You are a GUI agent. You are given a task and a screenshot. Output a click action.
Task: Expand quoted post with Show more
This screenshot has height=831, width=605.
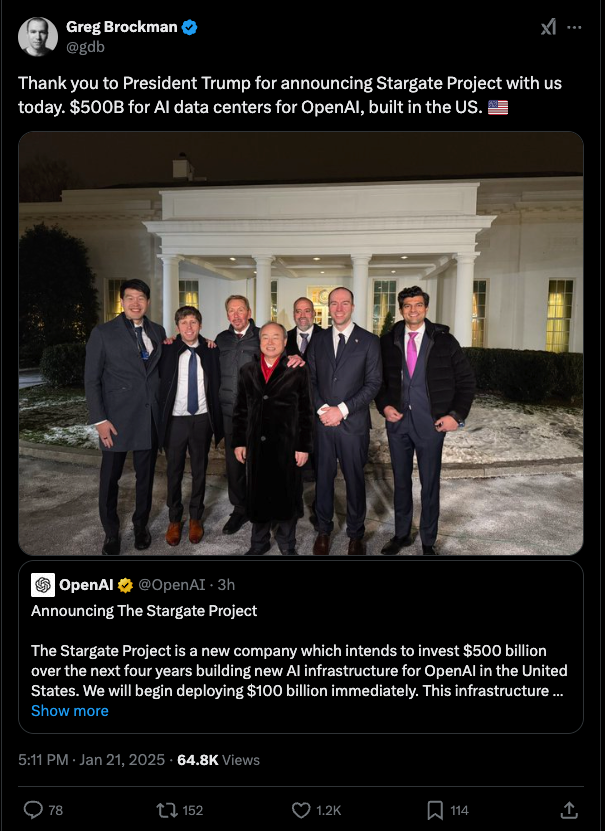70,711
